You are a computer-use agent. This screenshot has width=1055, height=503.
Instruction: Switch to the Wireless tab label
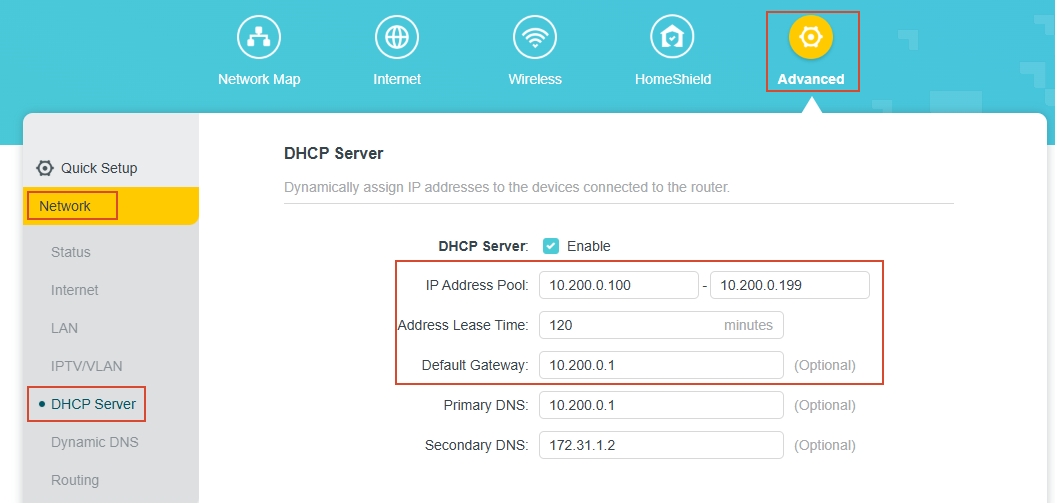[535, 79]
